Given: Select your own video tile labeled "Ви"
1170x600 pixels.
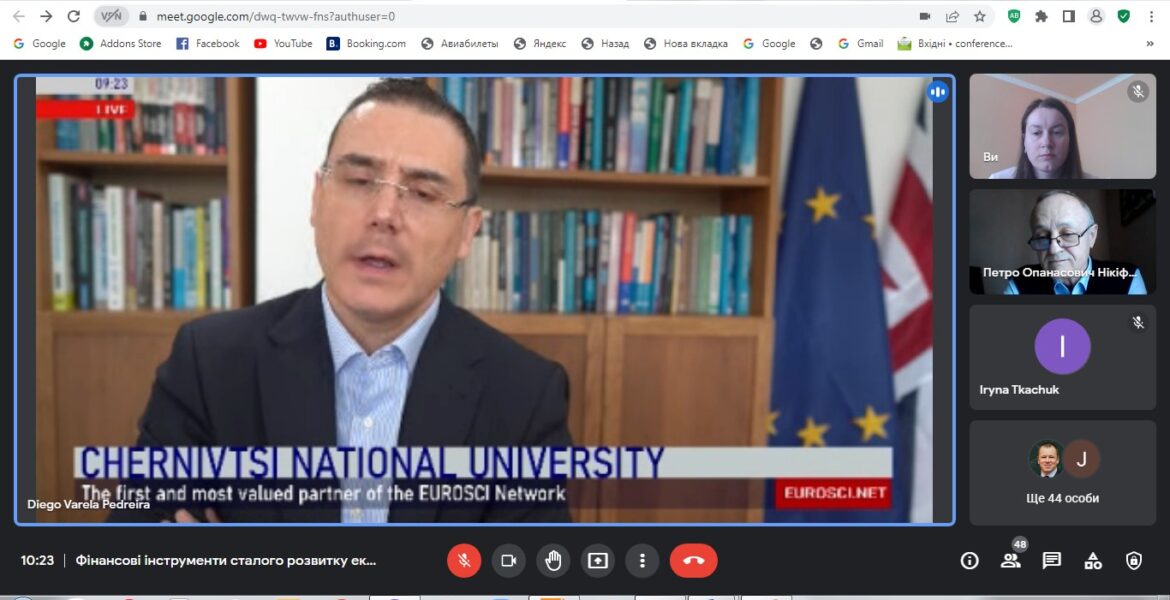Looking at the screenshot, I should [x=1063, y=126].
